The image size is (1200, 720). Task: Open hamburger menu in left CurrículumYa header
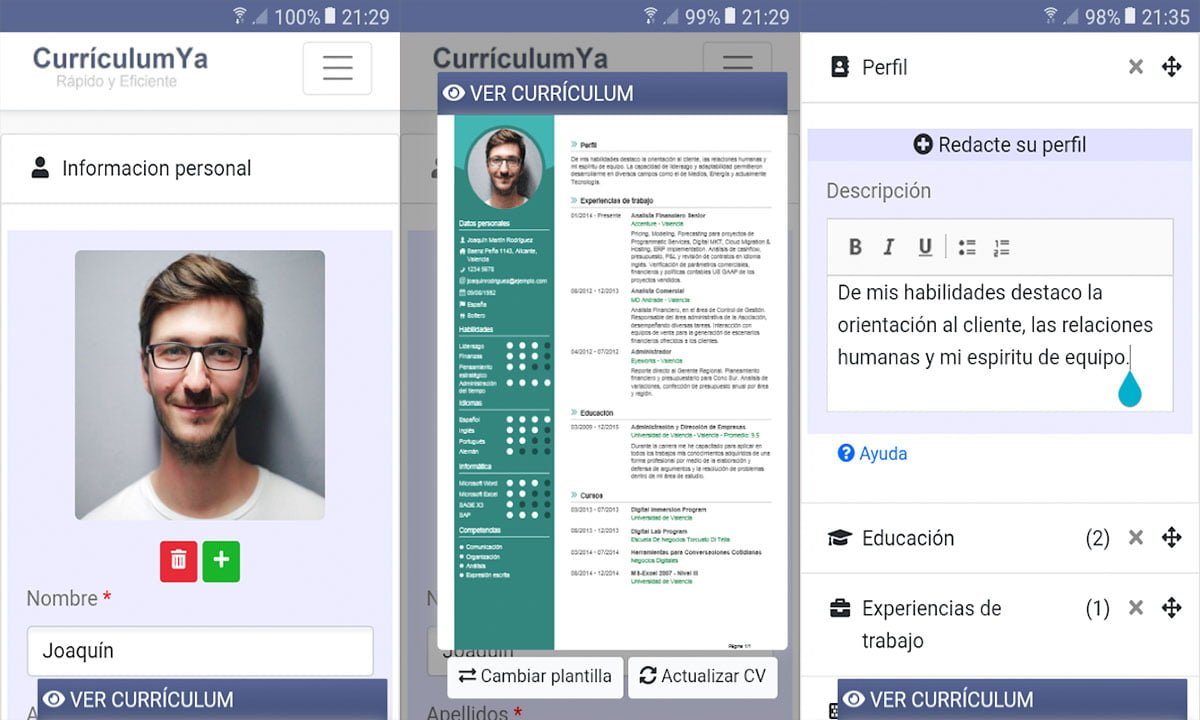337,68
